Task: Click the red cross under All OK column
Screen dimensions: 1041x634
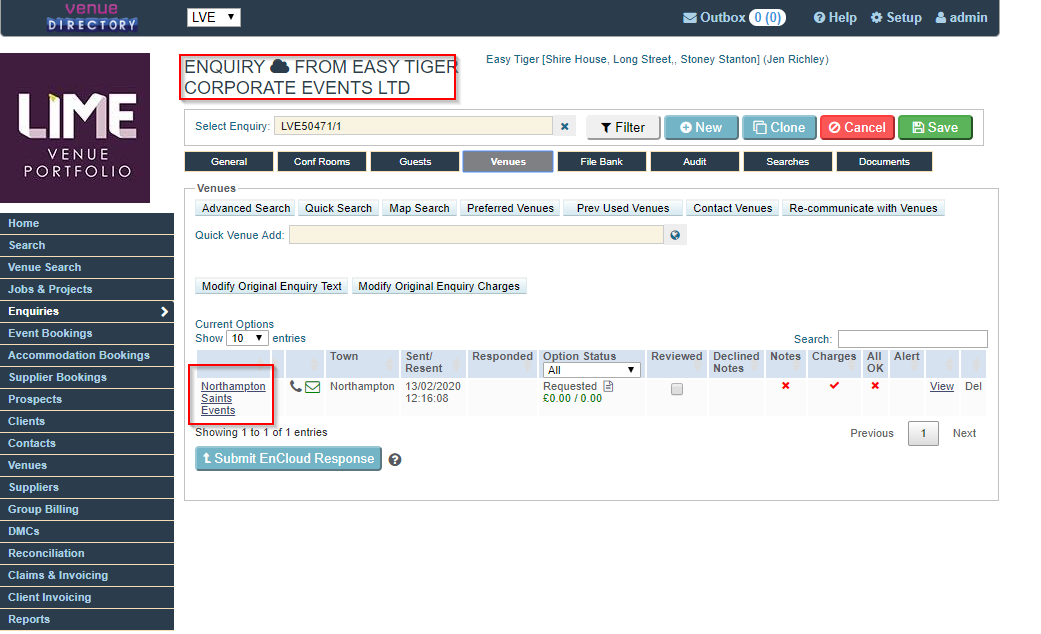Action: click(875, 386)
